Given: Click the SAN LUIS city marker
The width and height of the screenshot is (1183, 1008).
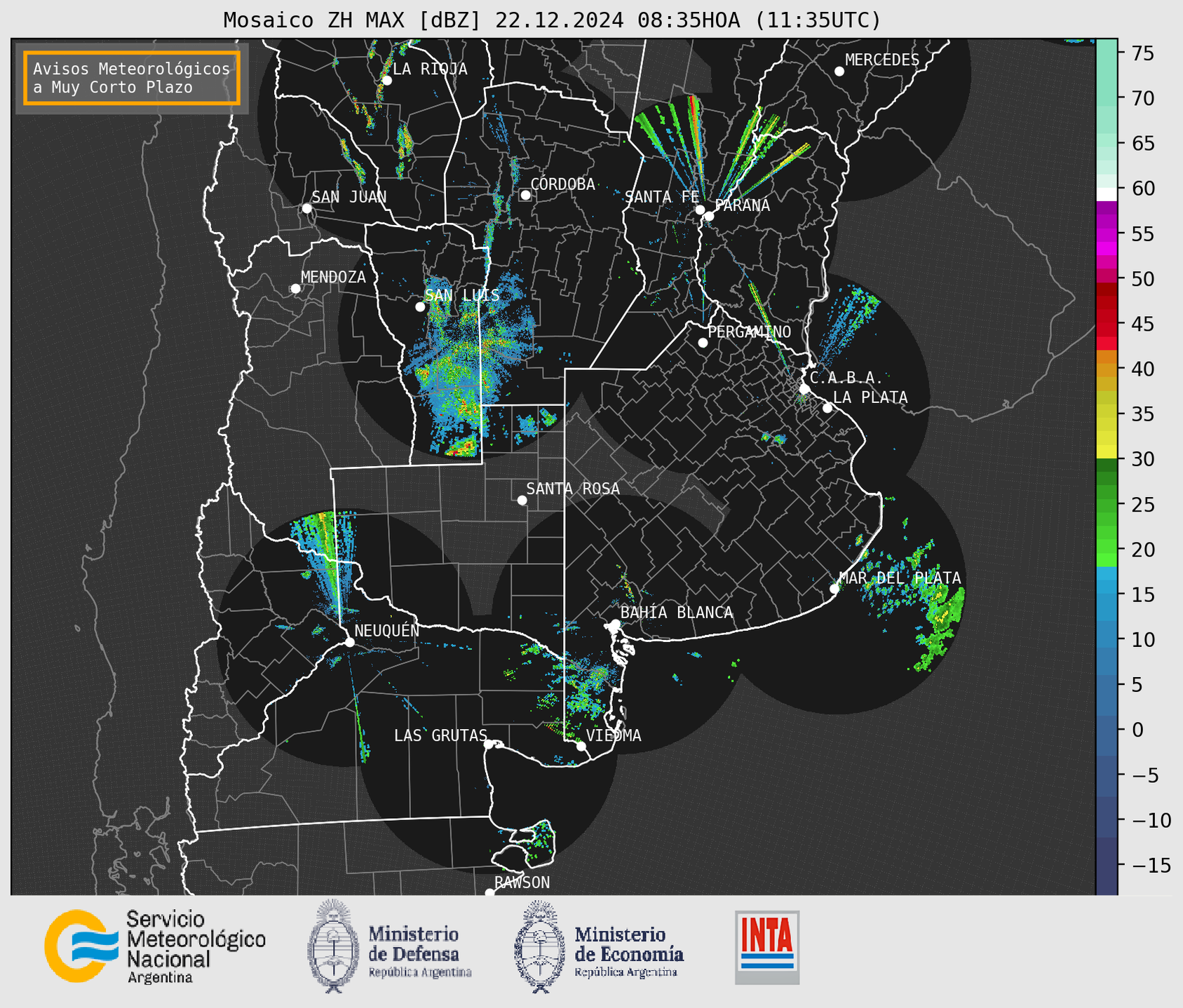Looking at the screenshot, I should 420,307.
